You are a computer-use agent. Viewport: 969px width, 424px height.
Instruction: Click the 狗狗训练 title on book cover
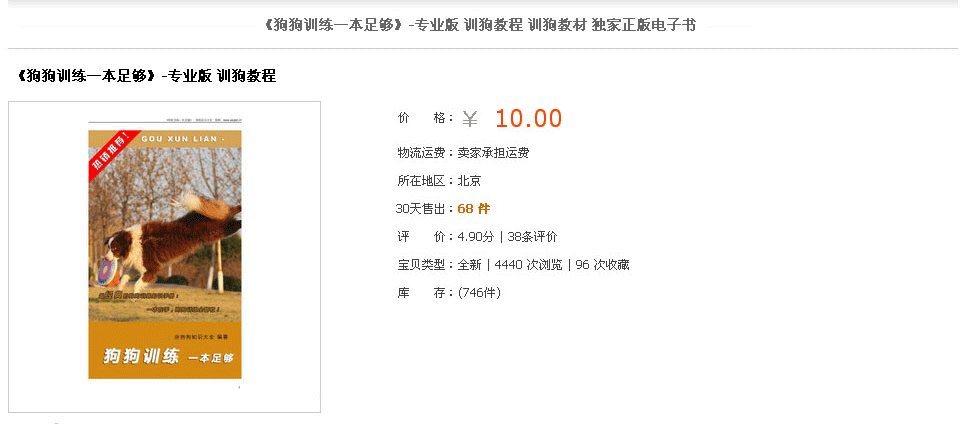click(142, 357)
